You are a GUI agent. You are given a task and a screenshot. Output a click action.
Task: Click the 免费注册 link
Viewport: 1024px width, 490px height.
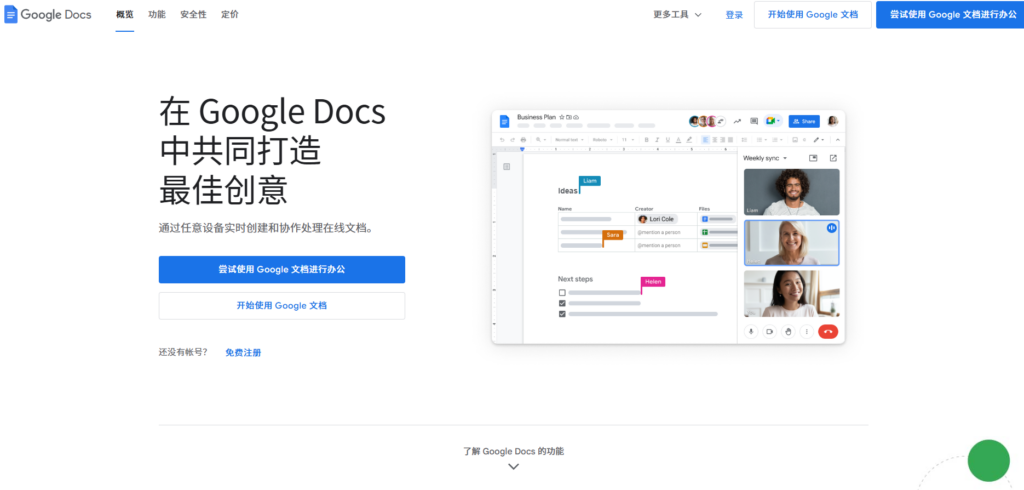(x=243, y=352)
